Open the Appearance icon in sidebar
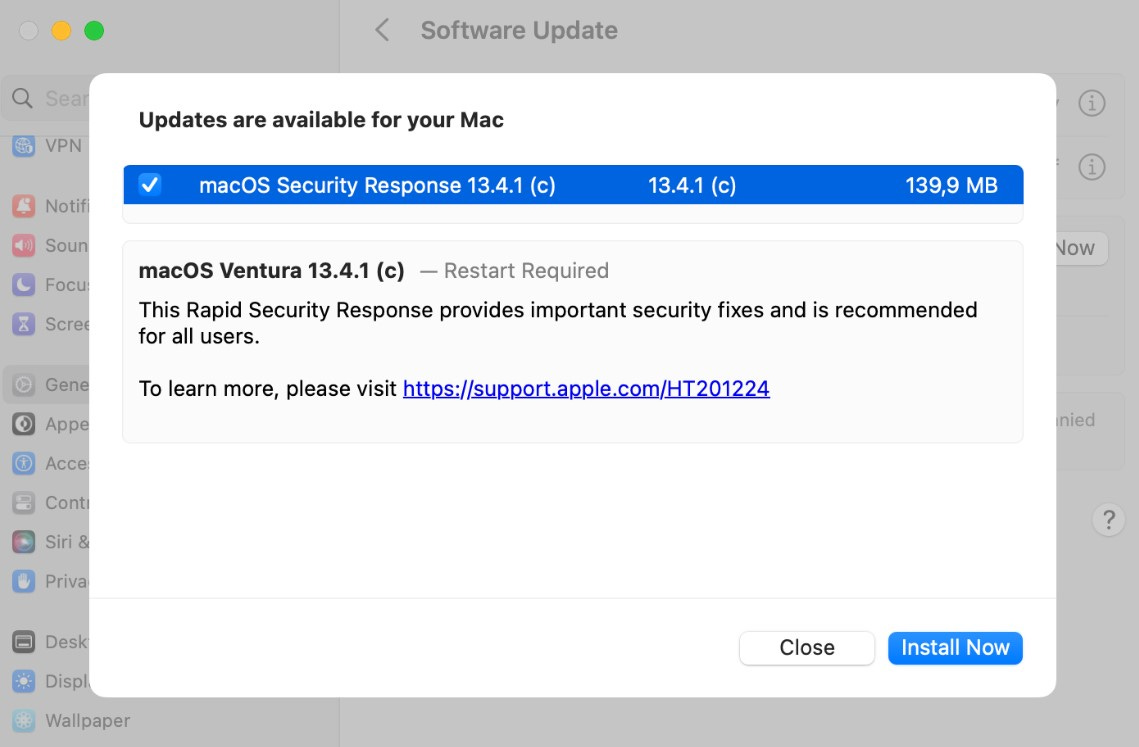The width and height of the screenshot is (1139, 747). [x=23, y=424]
